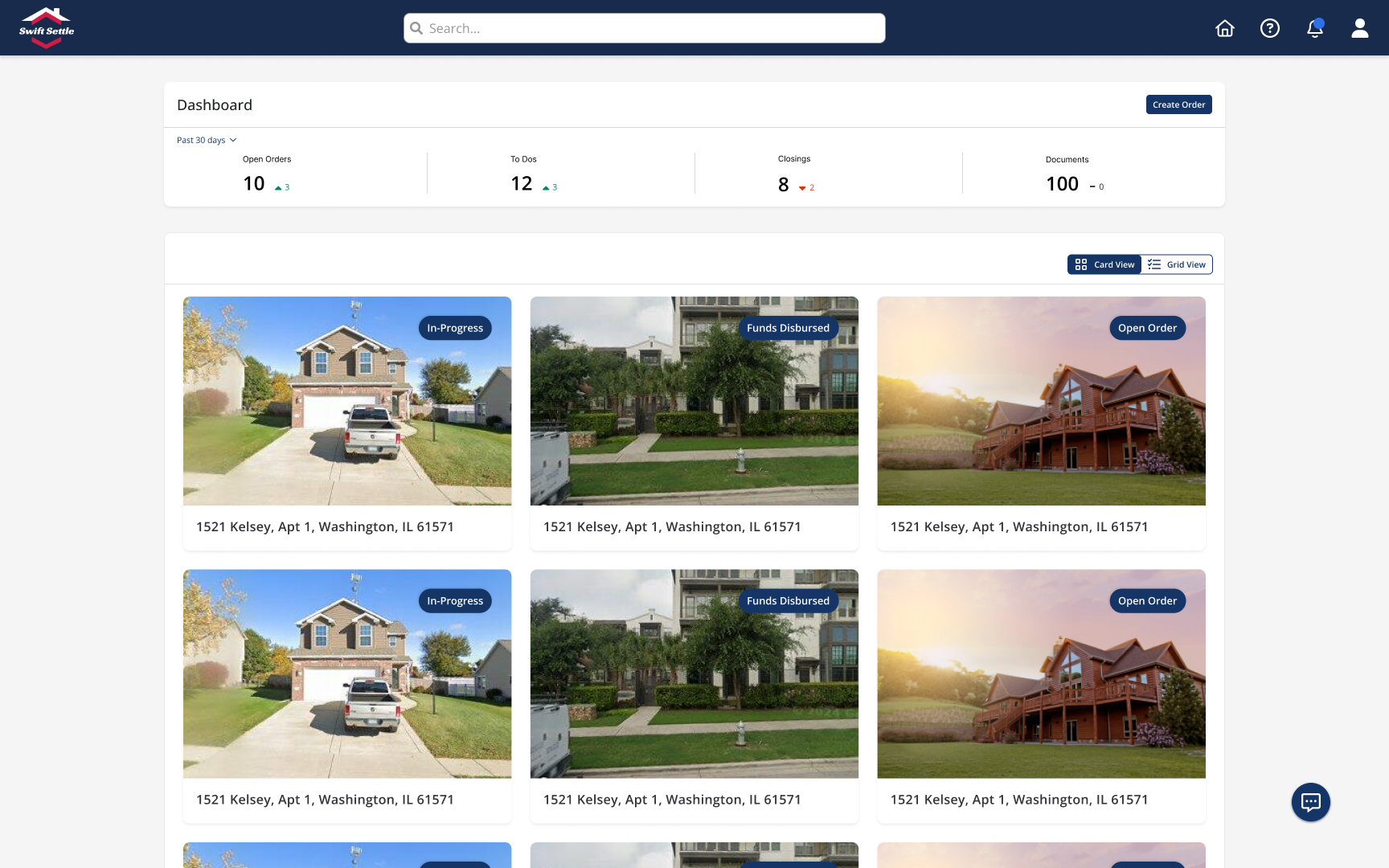Open first-row Funds Disbursed property photo
The image size is (1389, 868).
[694, 401]
